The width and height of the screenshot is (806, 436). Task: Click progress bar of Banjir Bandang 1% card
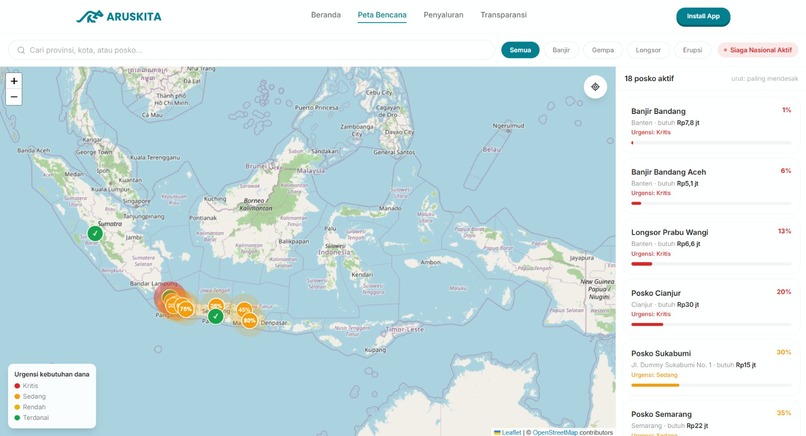[x=711, y=143]
